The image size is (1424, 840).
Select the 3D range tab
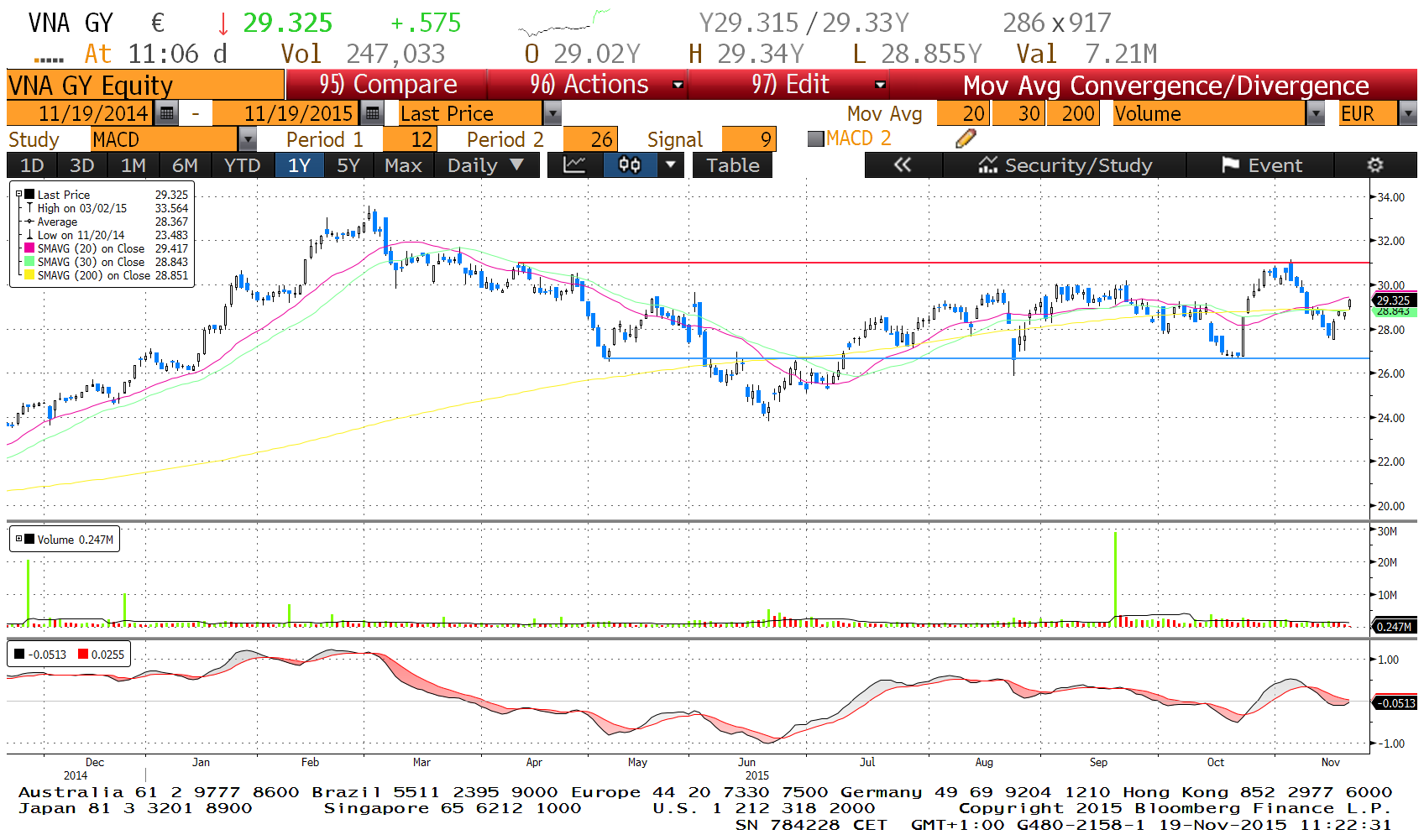click(x=81, y=165)
